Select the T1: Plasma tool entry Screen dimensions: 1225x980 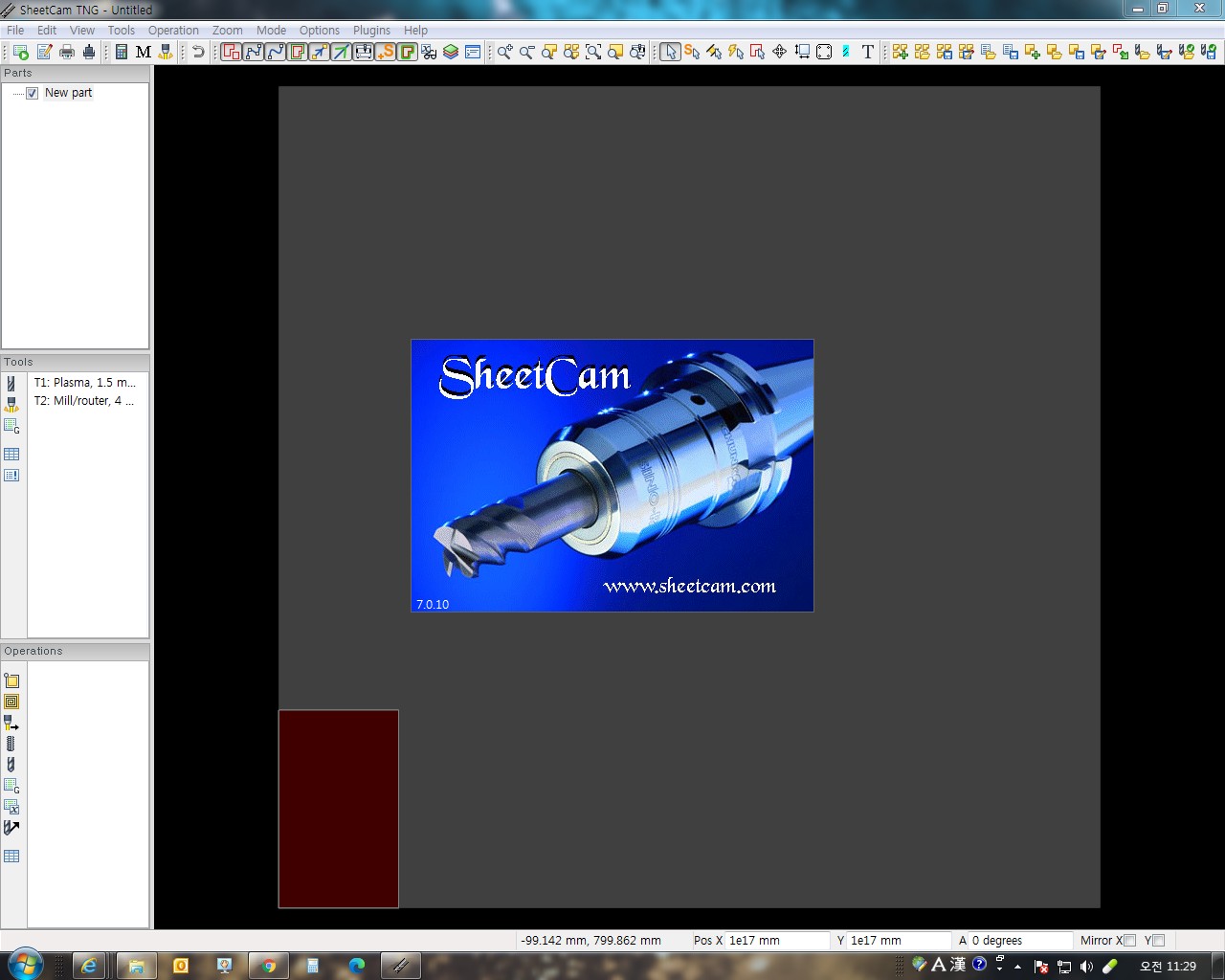click(x=84, y=382)
